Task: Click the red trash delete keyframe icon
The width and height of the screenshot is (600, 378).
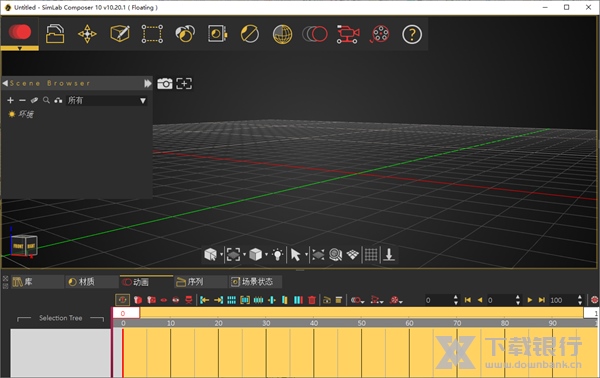Action: click(x=312, y=300)
